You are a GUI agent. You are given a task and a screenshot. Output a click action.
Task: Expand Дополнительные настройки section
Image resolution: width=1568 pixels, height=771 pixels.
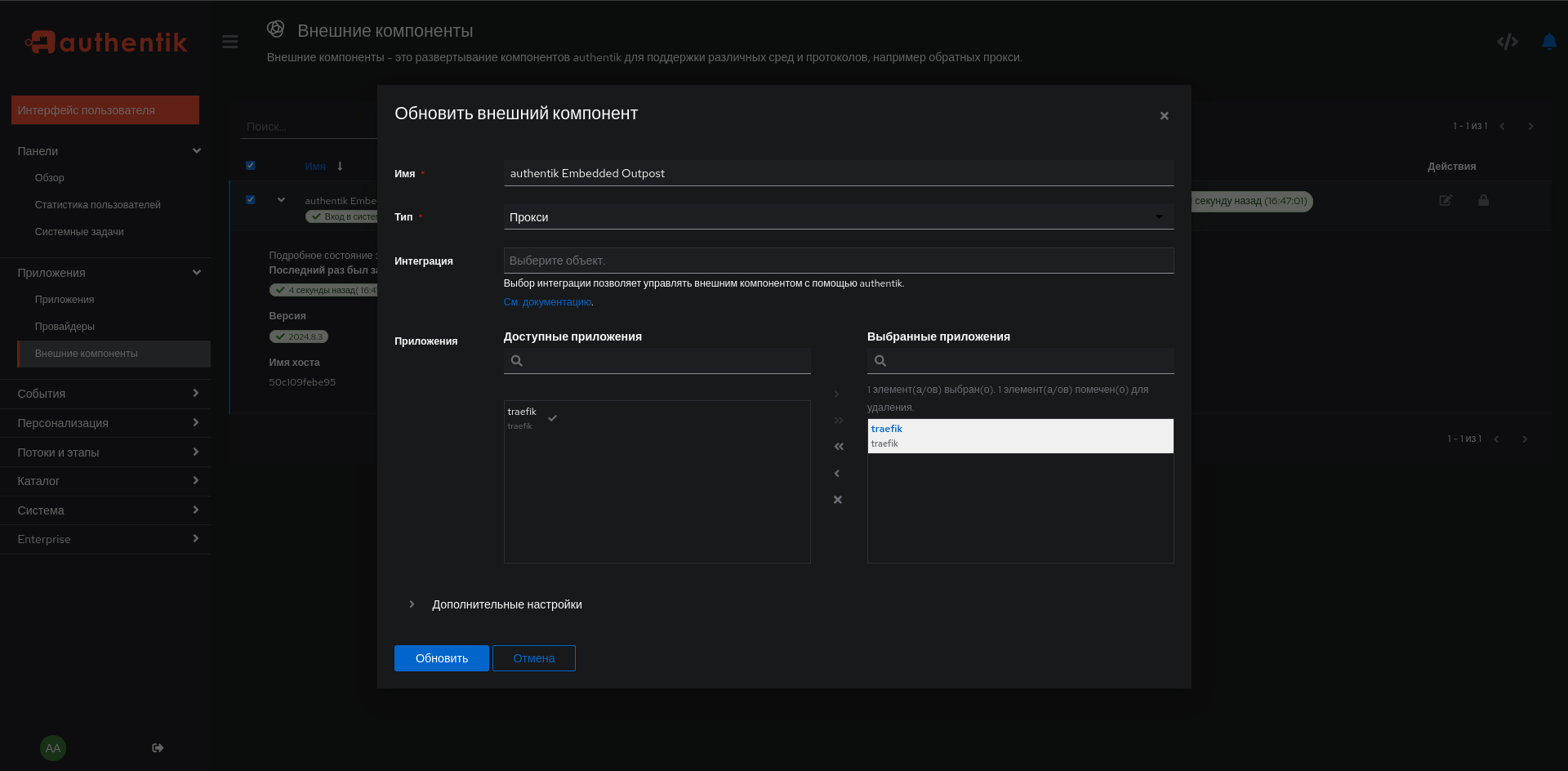point(506,604)
